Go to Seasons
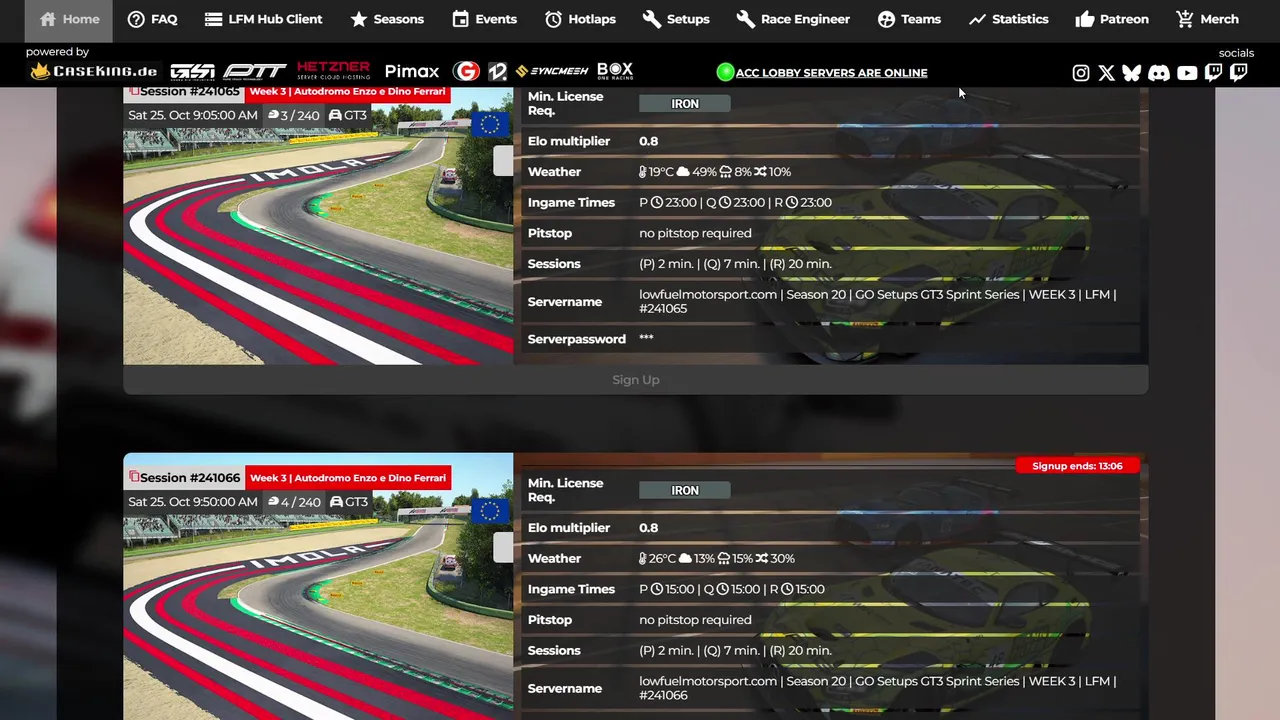 pos(387,19)
